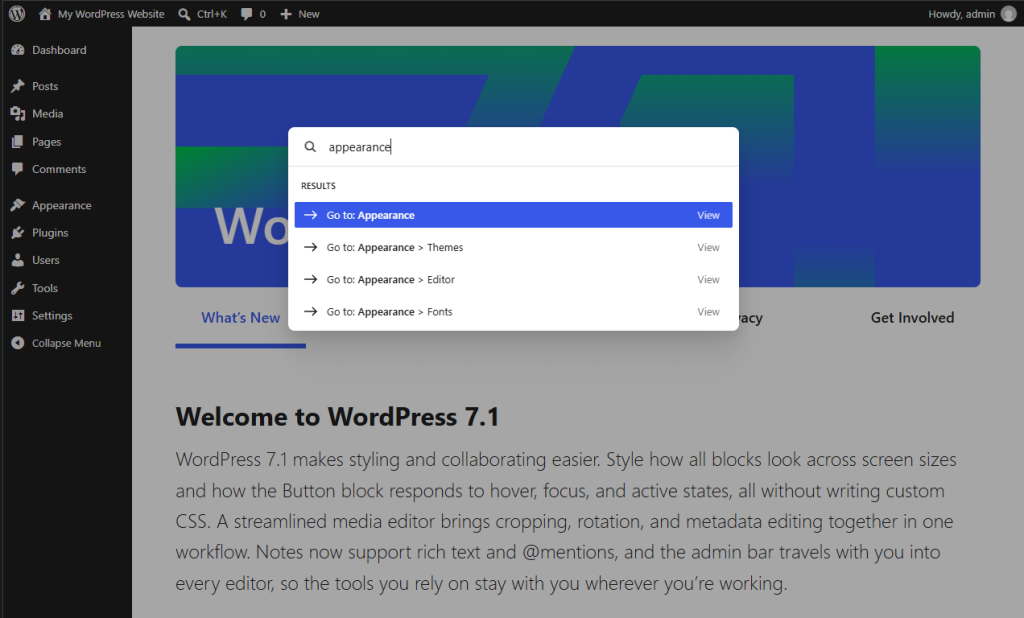Choose Go to: Appearance > Fonts
Screen dimensions: 1024x618
[513, 312]
